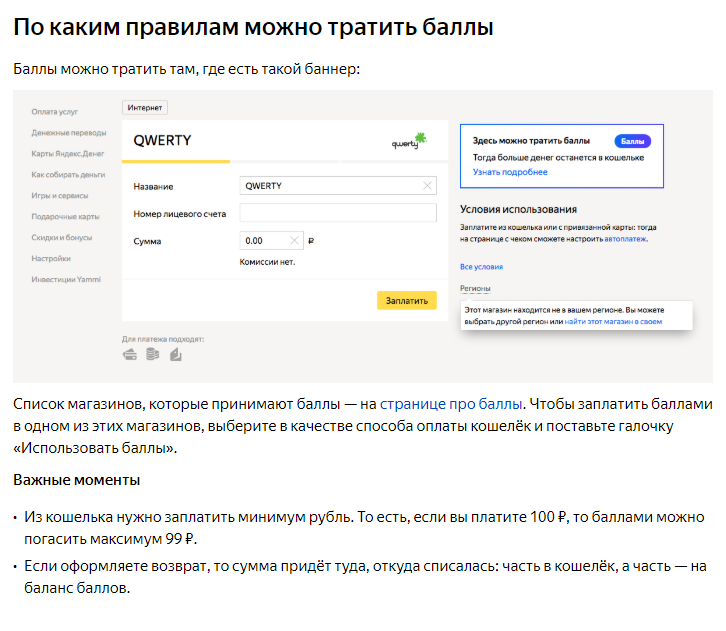Select the third payment method icon
The width and height of the screenshot is (726, 631).
pos(175,355)
